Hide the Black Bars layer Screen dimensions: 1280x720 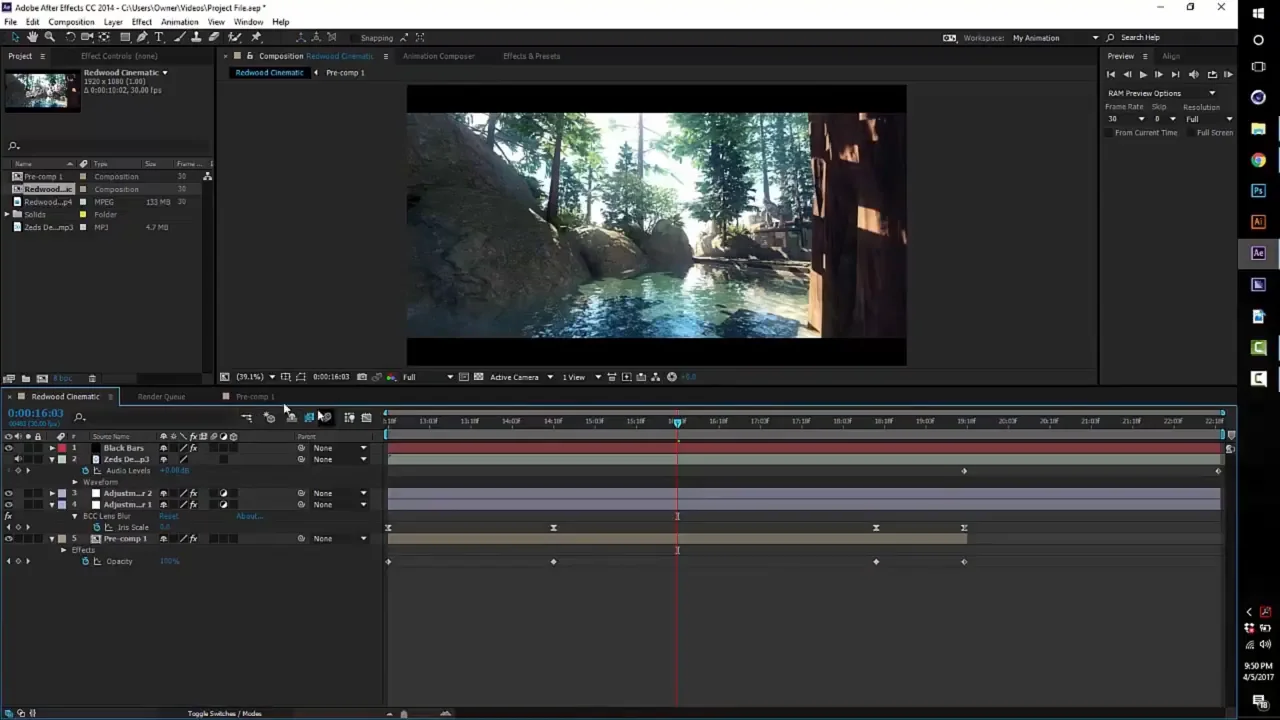(x=9, y=448)
